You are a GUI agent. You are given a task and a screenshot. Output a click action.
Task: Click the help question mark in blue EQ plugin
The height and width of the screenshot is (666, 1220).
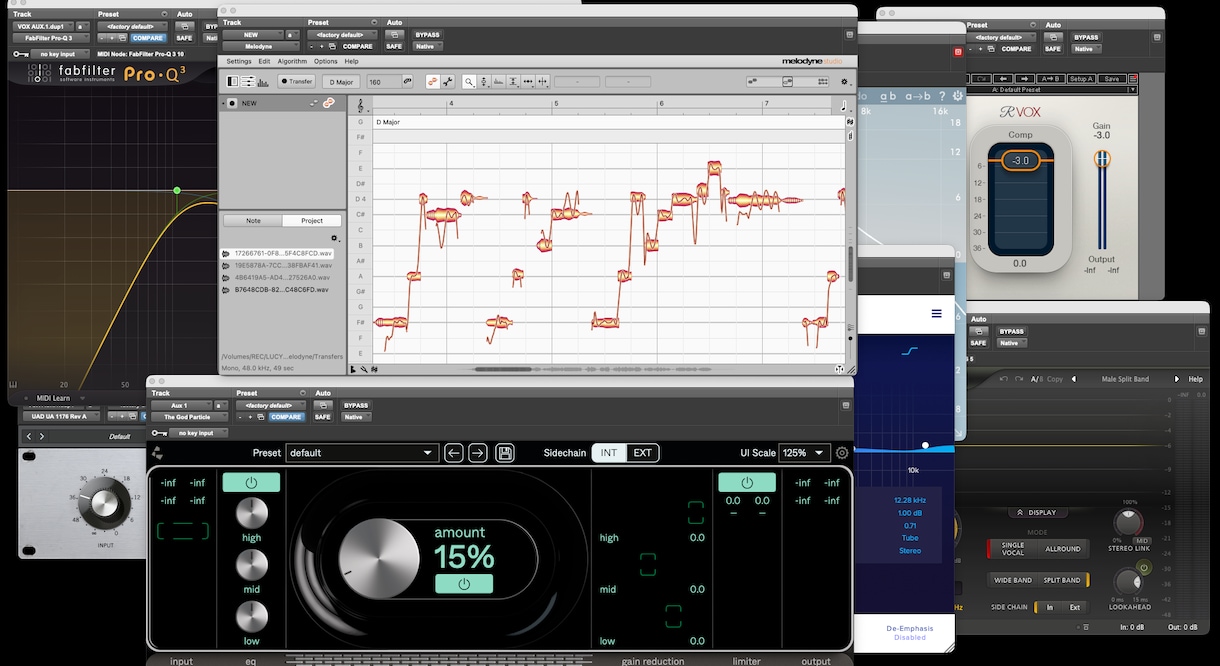pyautogui.click(x=944, y=96)
